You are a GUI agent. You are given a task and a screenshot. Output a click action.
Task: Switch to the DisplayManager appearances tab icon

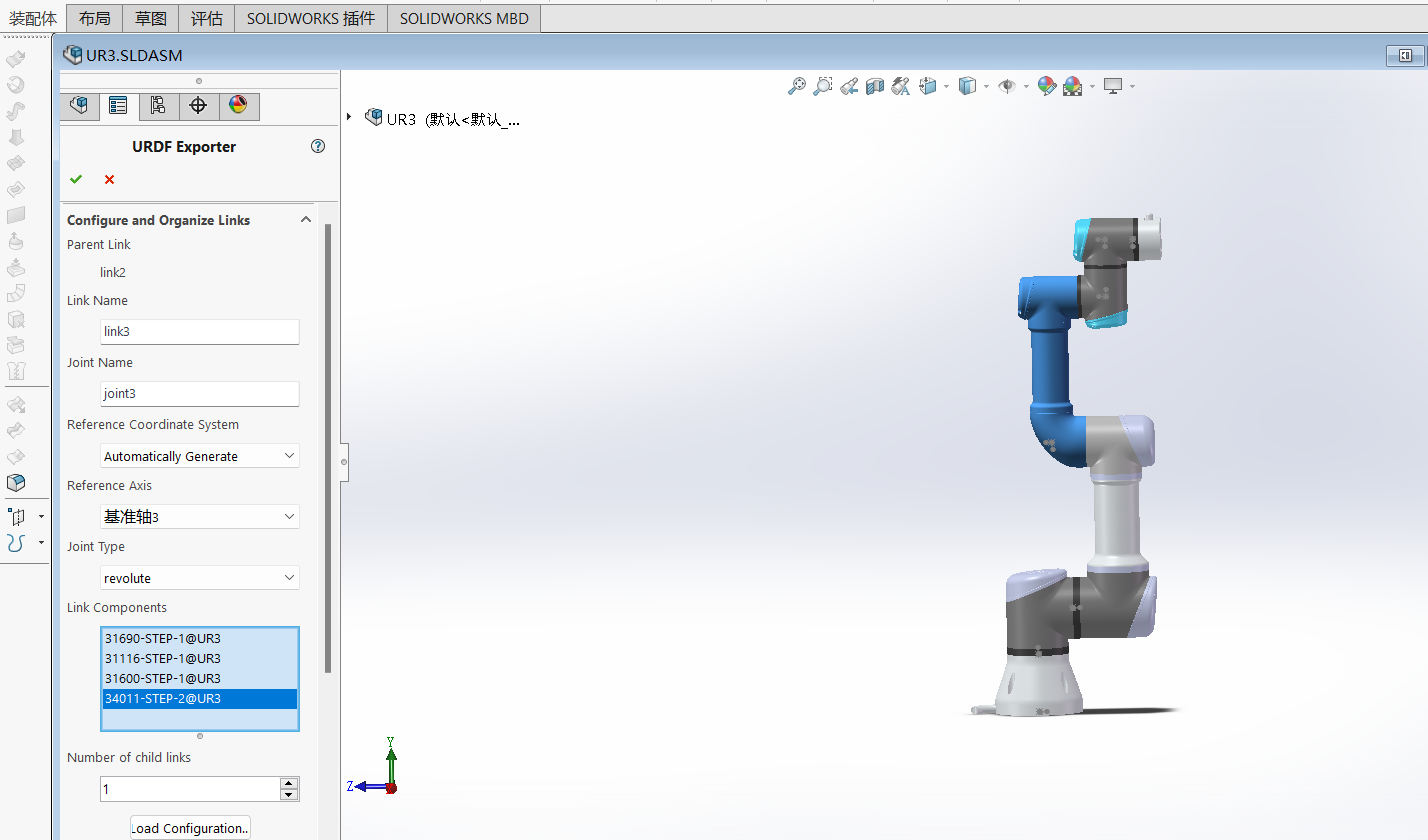239,106
